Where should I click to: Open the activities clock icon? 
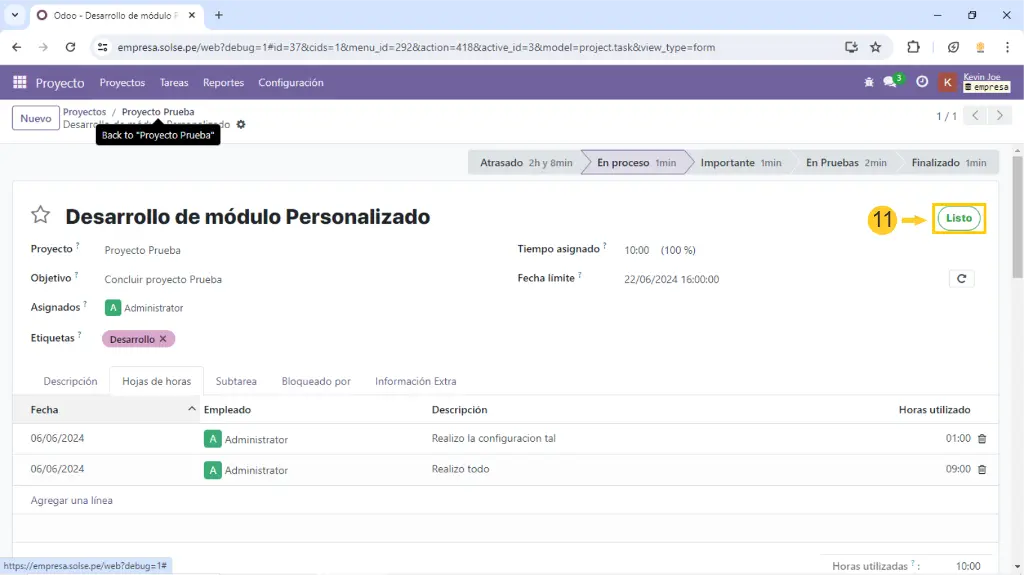pyautogui.click(x=922, y=83)
